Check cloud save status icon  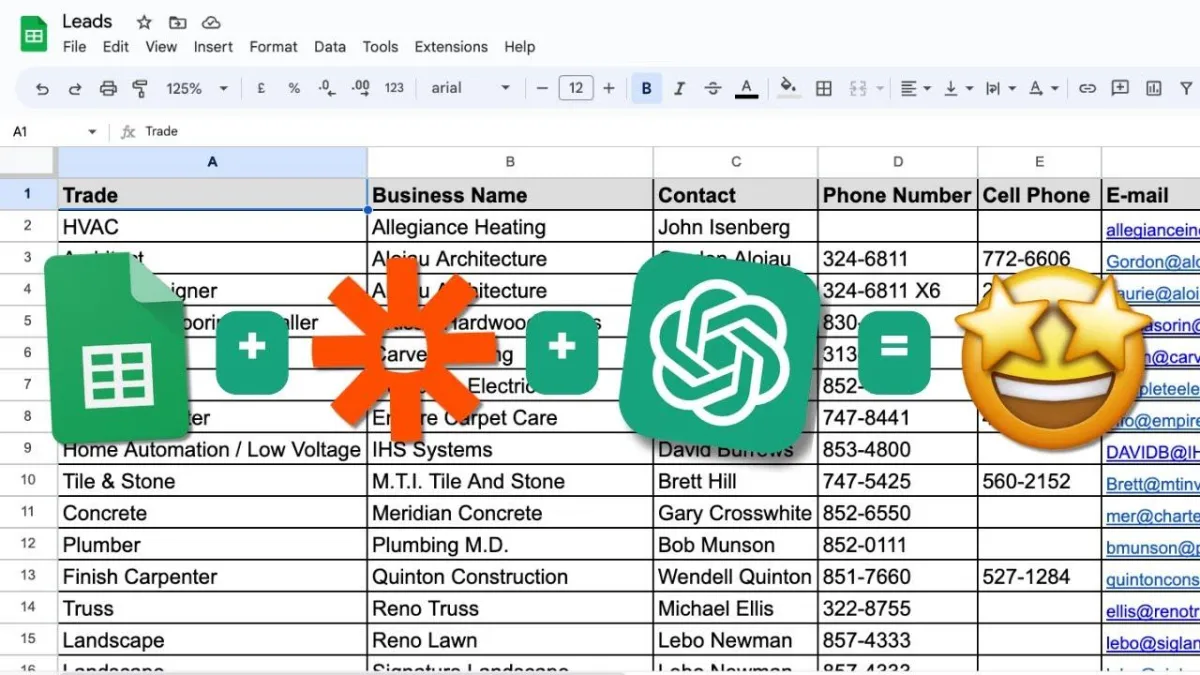210,22
